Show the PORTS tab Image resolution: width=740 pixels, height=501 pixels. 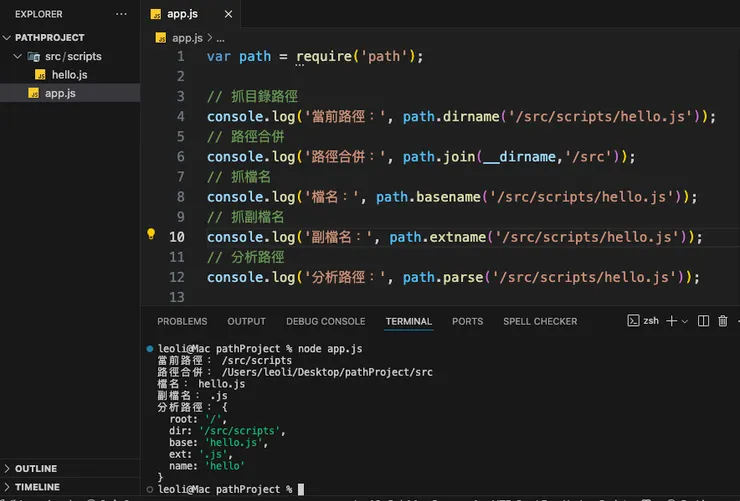click(467, 321)
